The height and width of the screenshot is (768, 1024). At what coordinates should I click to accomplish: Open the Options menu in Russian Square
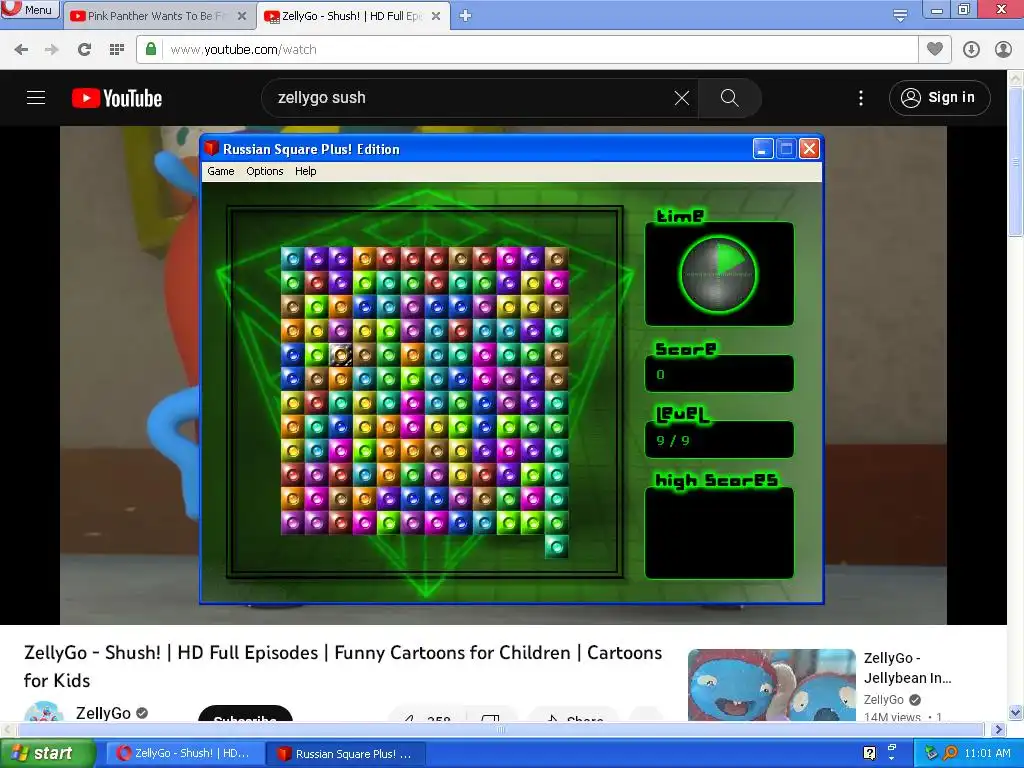click(264, 171)
